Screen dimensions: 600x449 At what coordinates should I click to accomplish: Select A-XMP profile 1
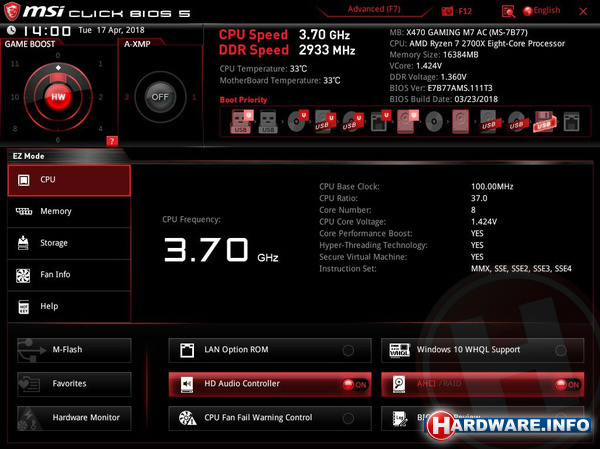pyautogui.click(x=194, y=97)
